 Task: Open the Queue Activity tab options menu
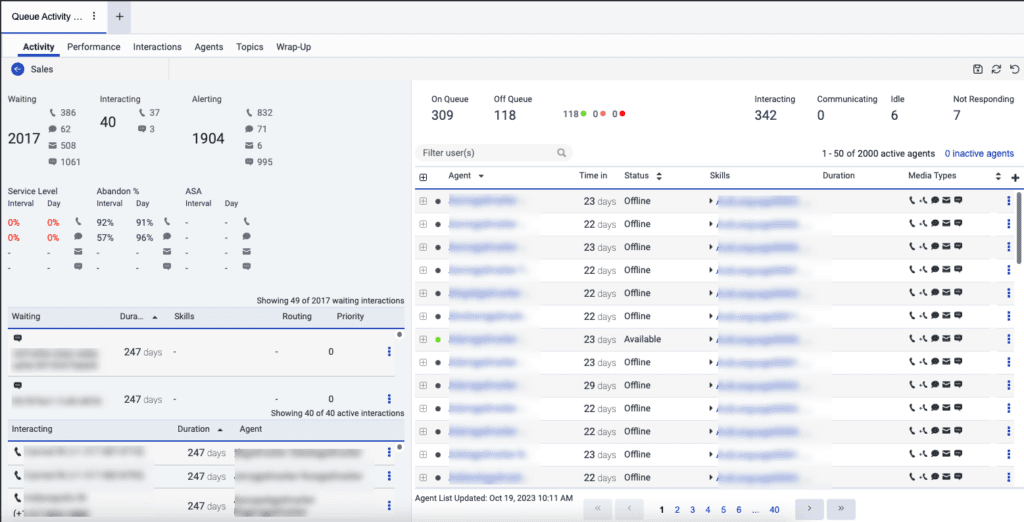[x=94, y=16]
